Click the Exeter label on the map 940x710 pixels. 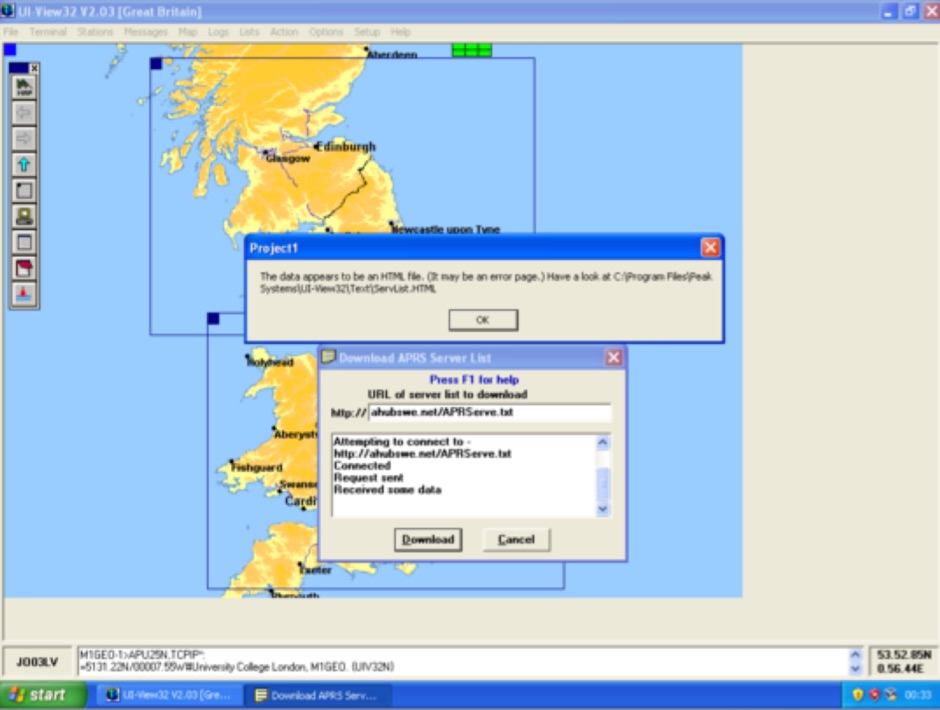pyautogui.click(x=315, y=570)
